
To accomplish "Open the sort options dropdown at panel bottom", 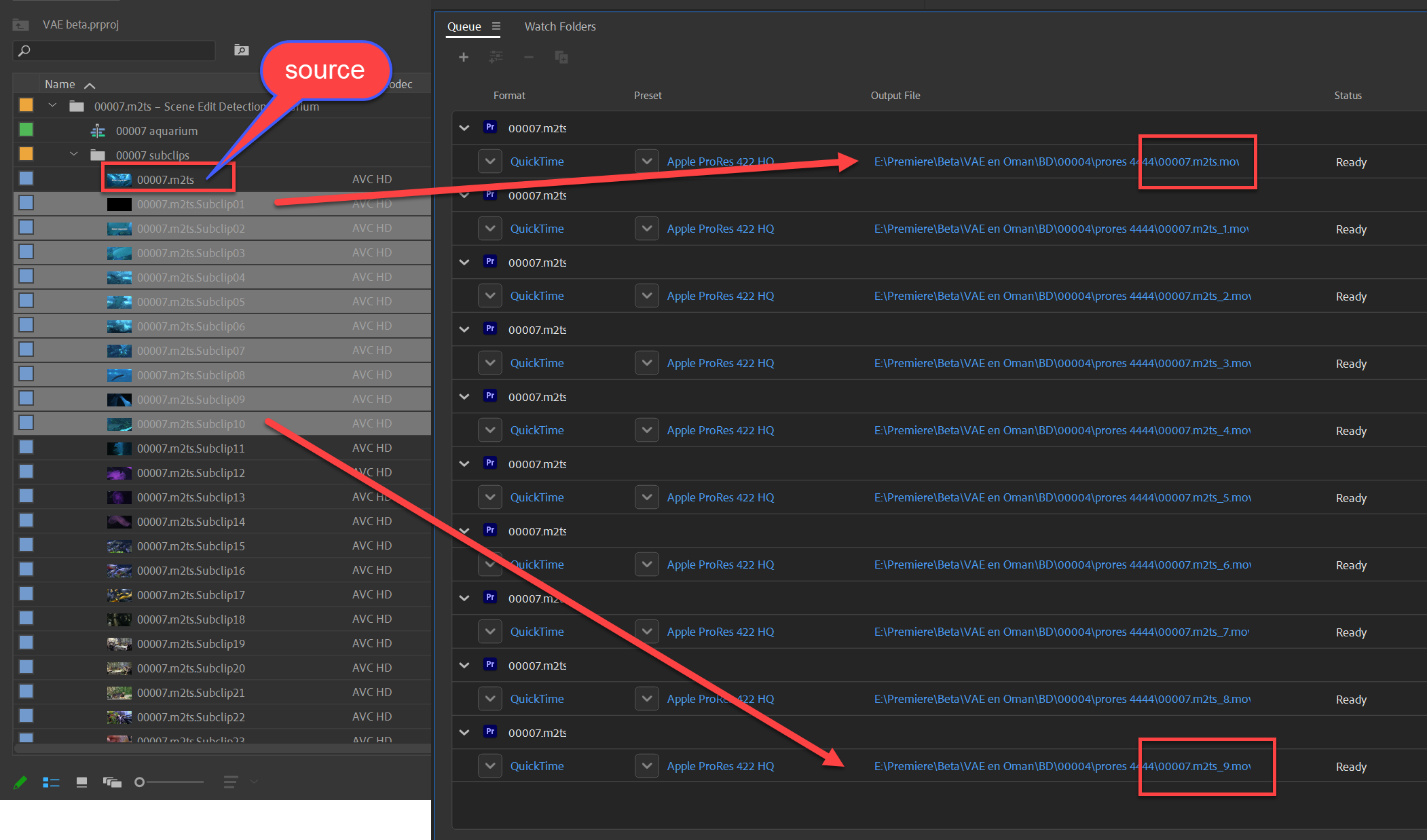I will [253, 782].
